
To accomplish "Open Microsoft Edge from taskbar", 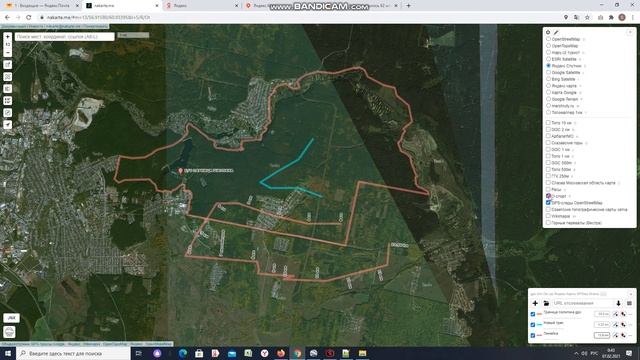I will click(182, 353).
